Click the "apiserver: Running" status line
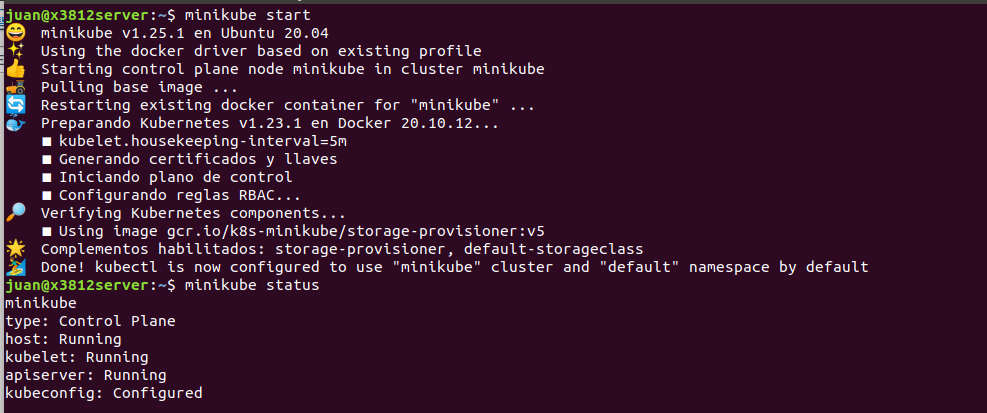 coord(85,375)
